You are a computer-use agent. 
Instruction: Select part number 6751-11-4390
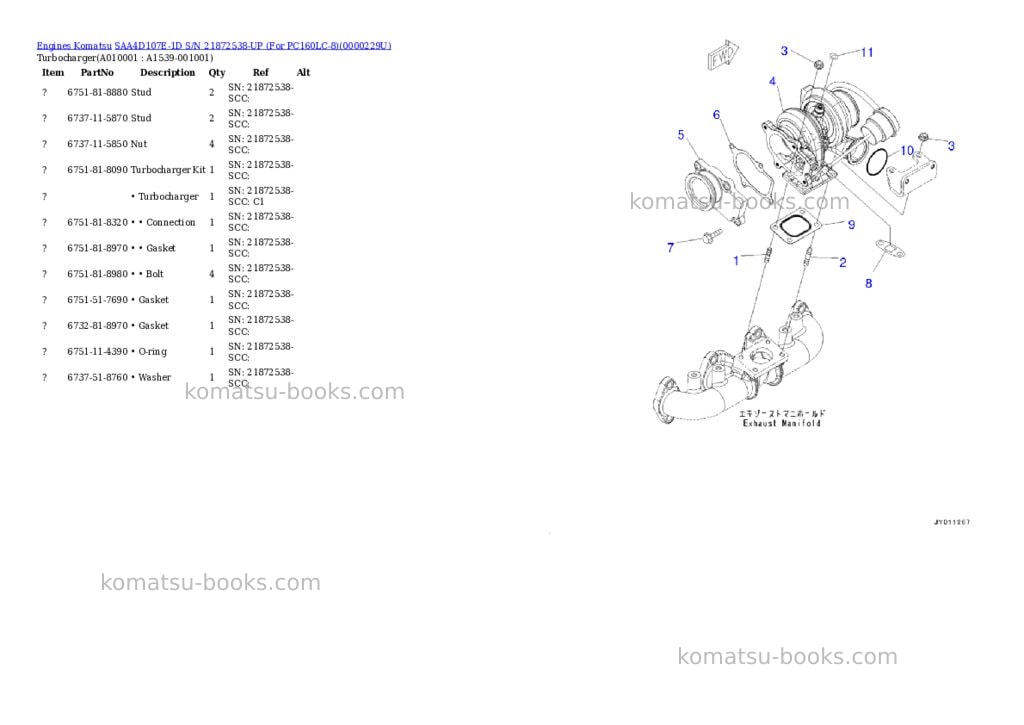click(97, 351)
